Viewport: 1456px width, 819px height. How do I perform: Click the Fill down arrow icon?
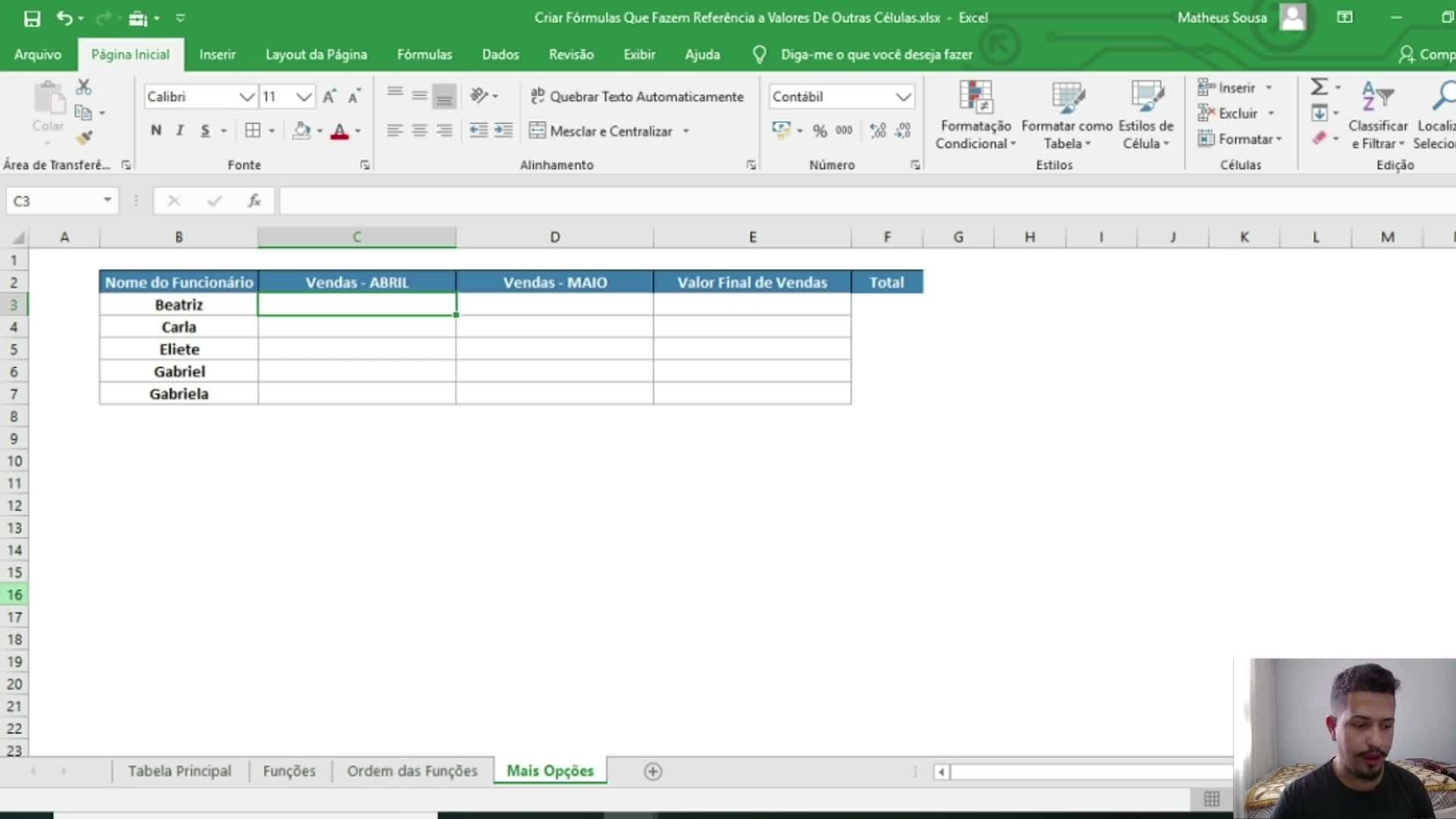click(x=1319, y=113)
